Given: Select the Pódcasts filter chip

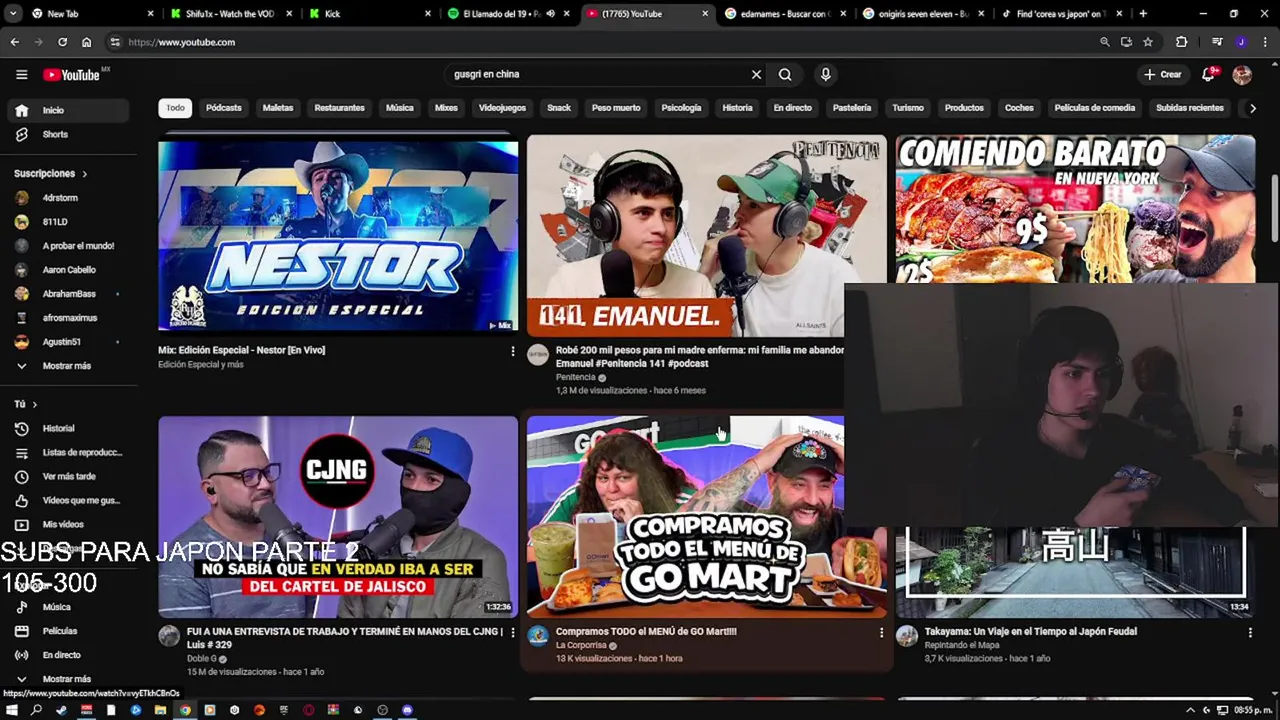Looking at the screenshot, I should 224,108.
